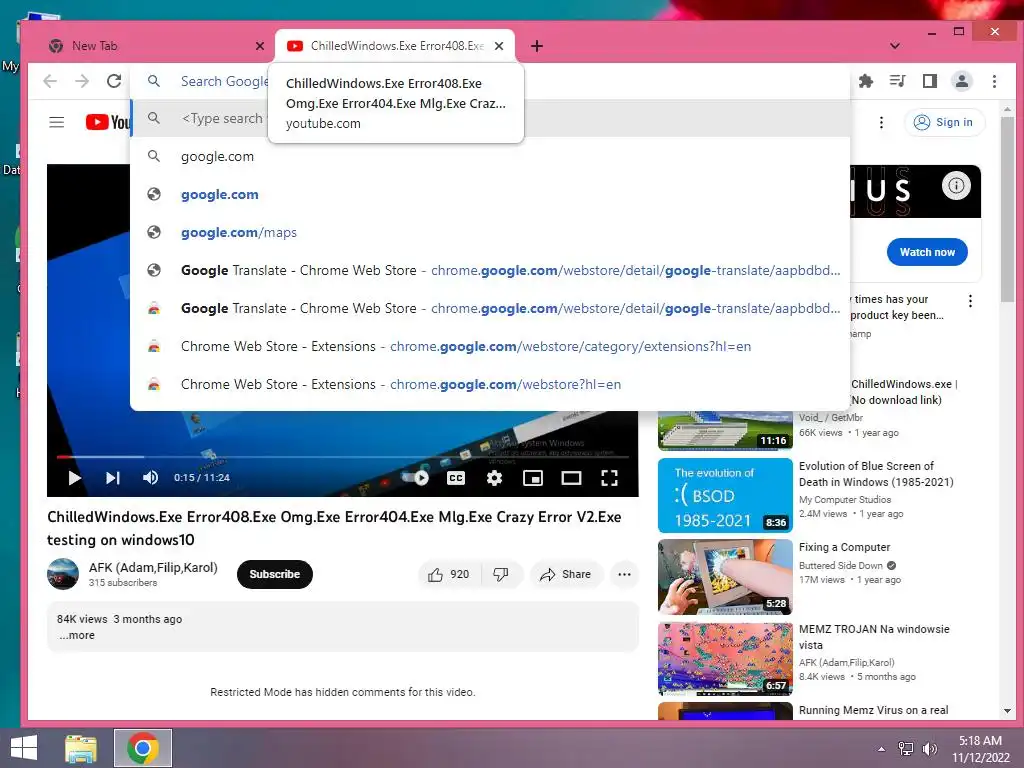
Task: Show hidden system tray icons
Action: 881,749
